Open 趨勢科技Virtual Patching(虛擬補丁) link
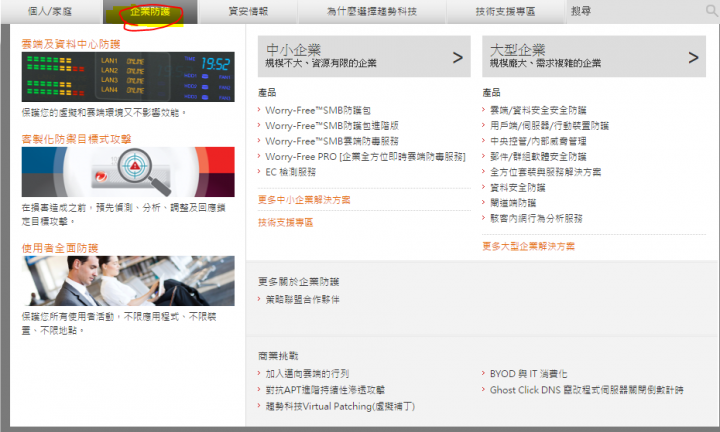The image size is (720, 432). pos(340,406)
